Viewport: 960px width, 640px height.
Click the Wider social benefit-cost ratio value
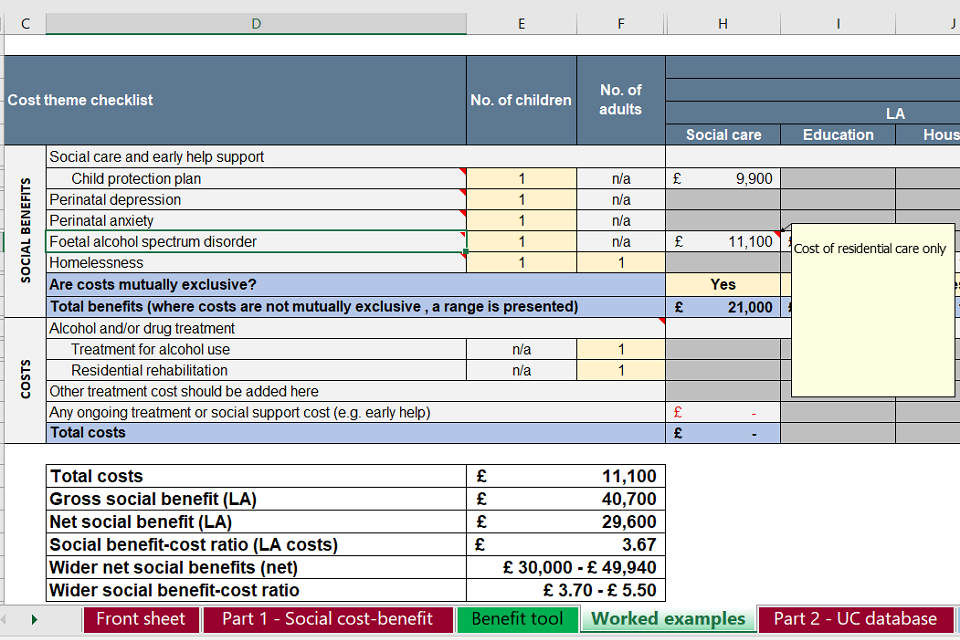tap(566, 590)
